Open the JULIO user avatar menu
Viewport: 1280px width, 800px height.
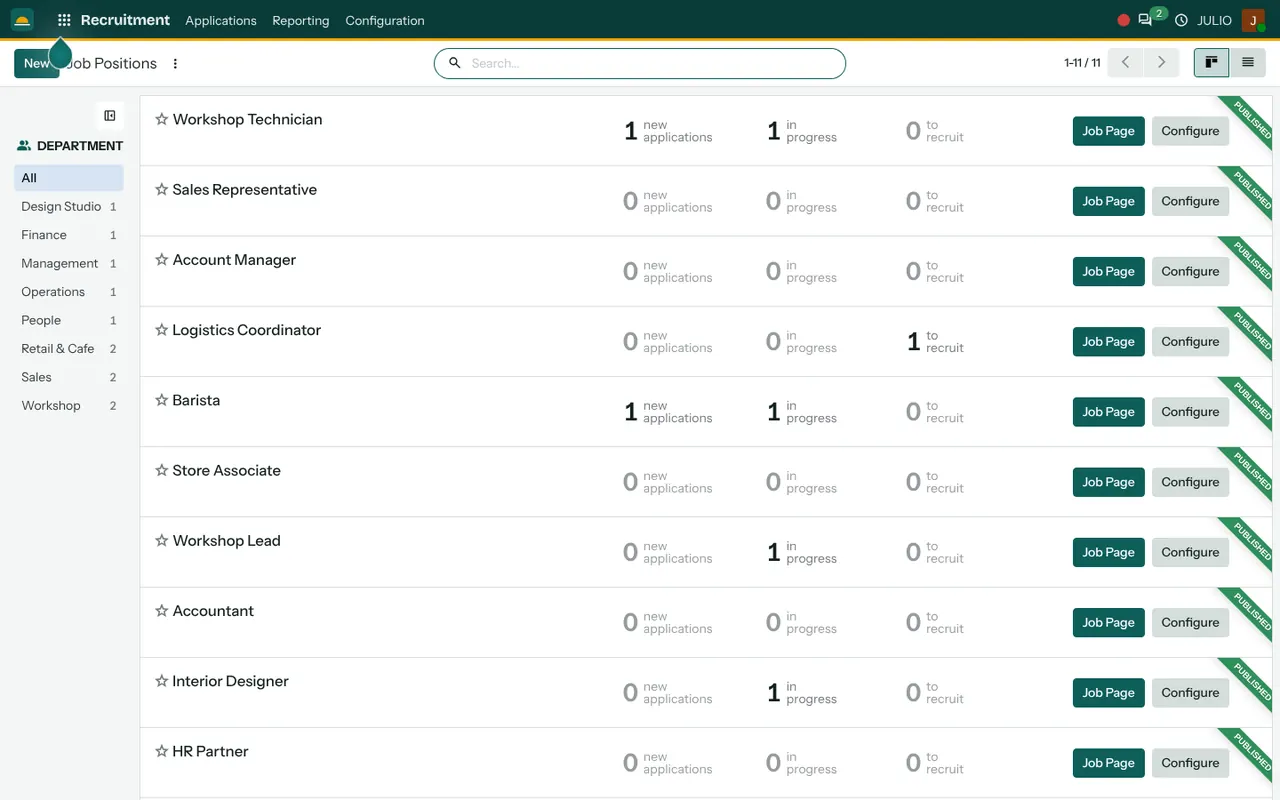tap(1253, 20)
